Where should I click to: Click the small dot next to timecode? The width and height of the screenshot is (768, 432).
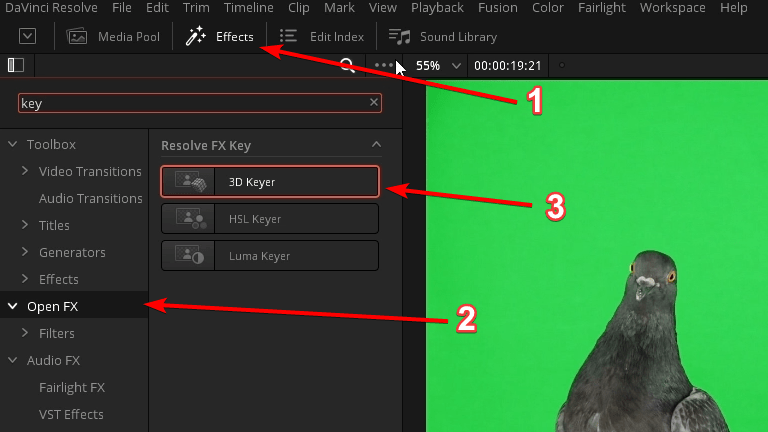562,65
